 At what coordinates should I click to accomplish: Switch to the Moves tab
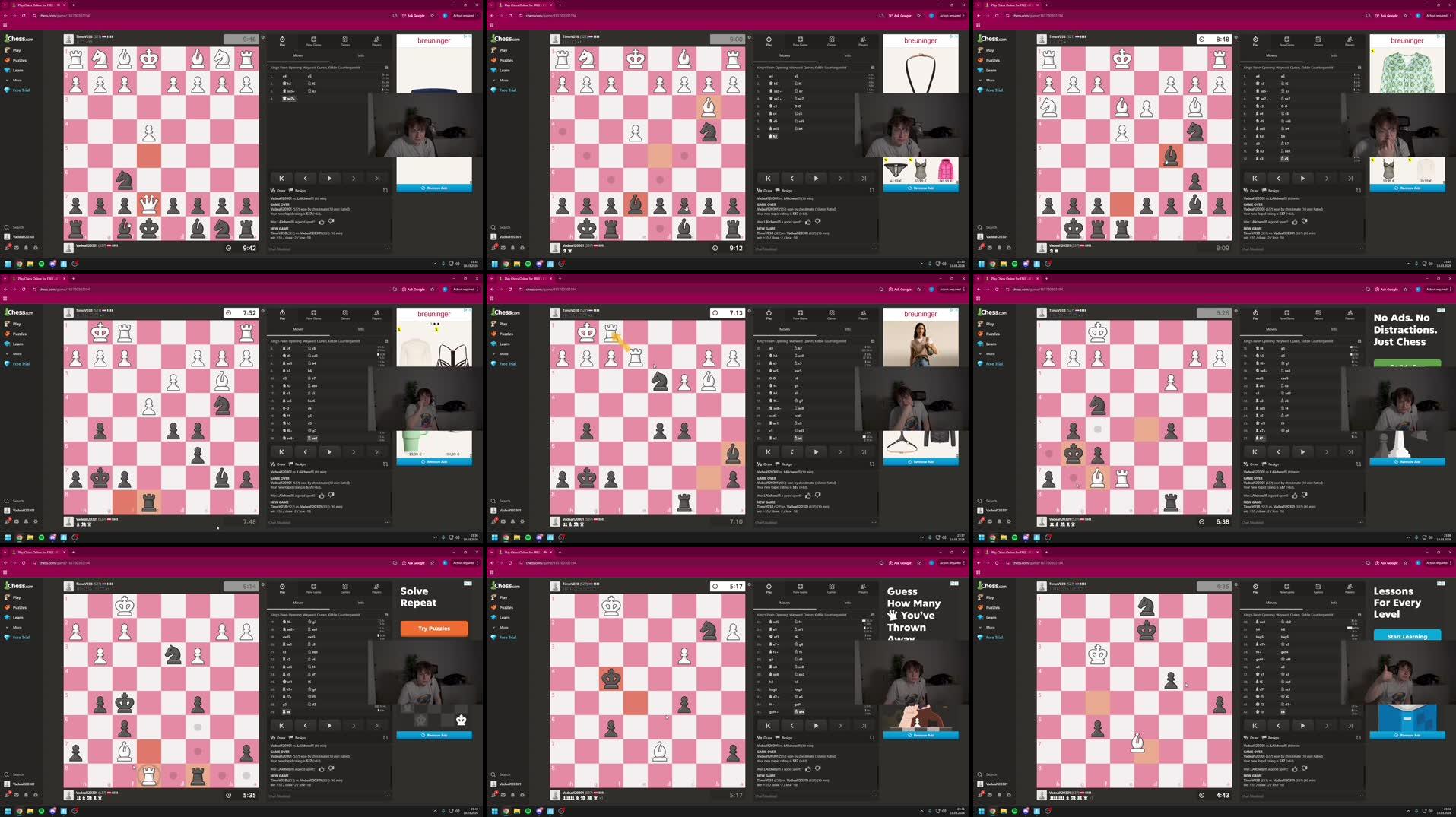[298, 55]
